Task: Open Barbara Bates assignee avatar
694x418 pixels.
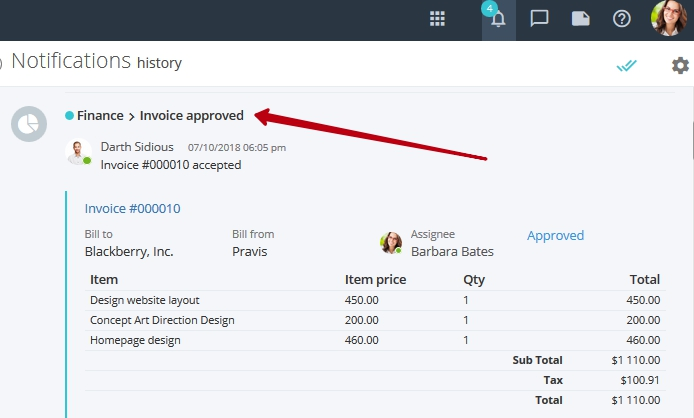Action: point(391,243)
